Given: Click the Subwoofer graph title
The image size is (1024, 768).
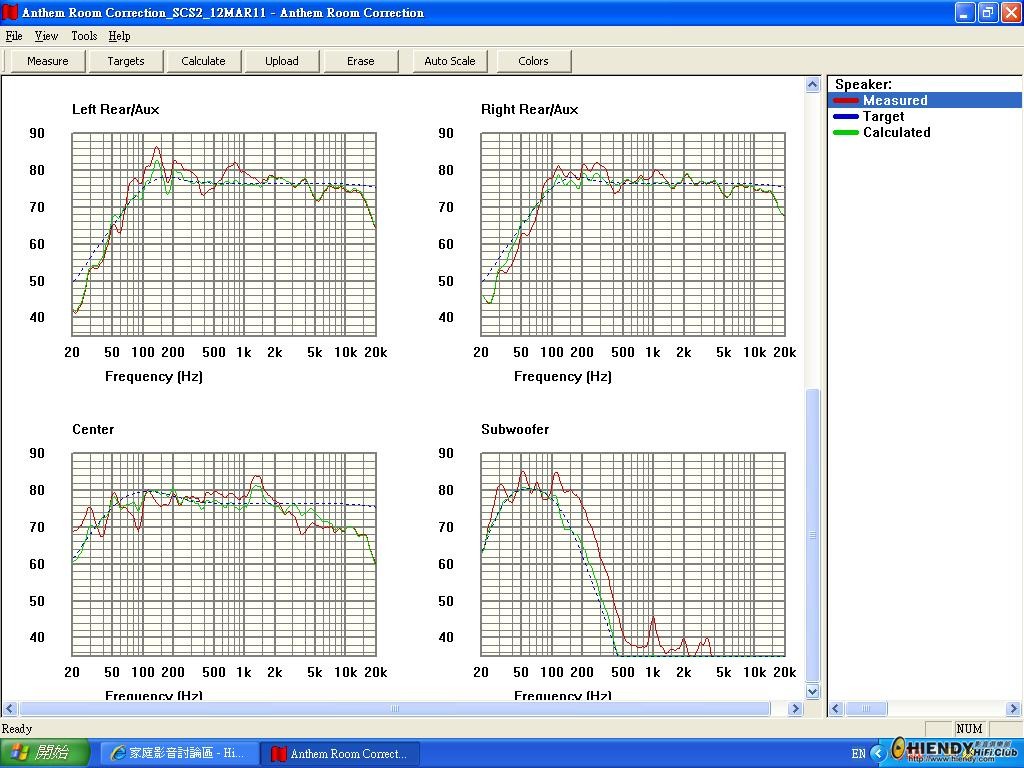Looking at the screenshot, I should pos(515,430).
